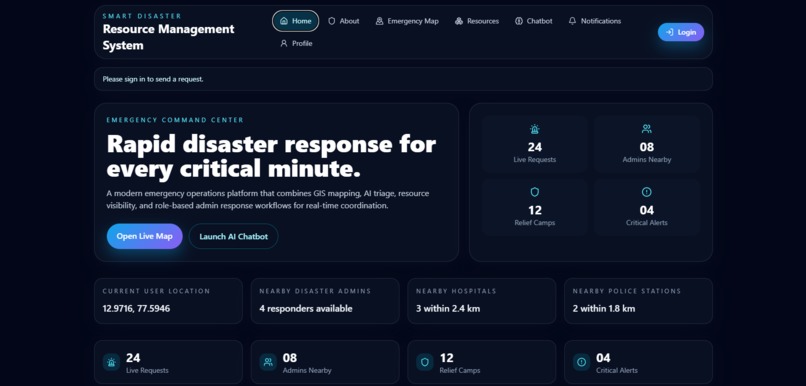Screen dimensions: 806x386
Task: Click the Resource Management System title
Action: coord(169,37)
